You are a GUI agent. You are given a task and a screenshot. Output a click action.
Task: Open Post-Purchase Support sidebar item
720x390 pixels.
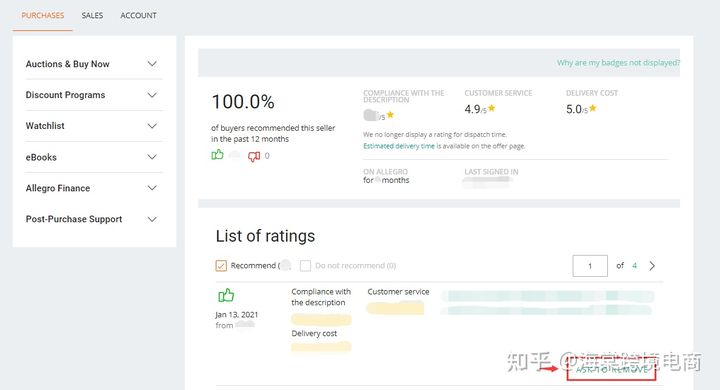[x=74, y=219]
